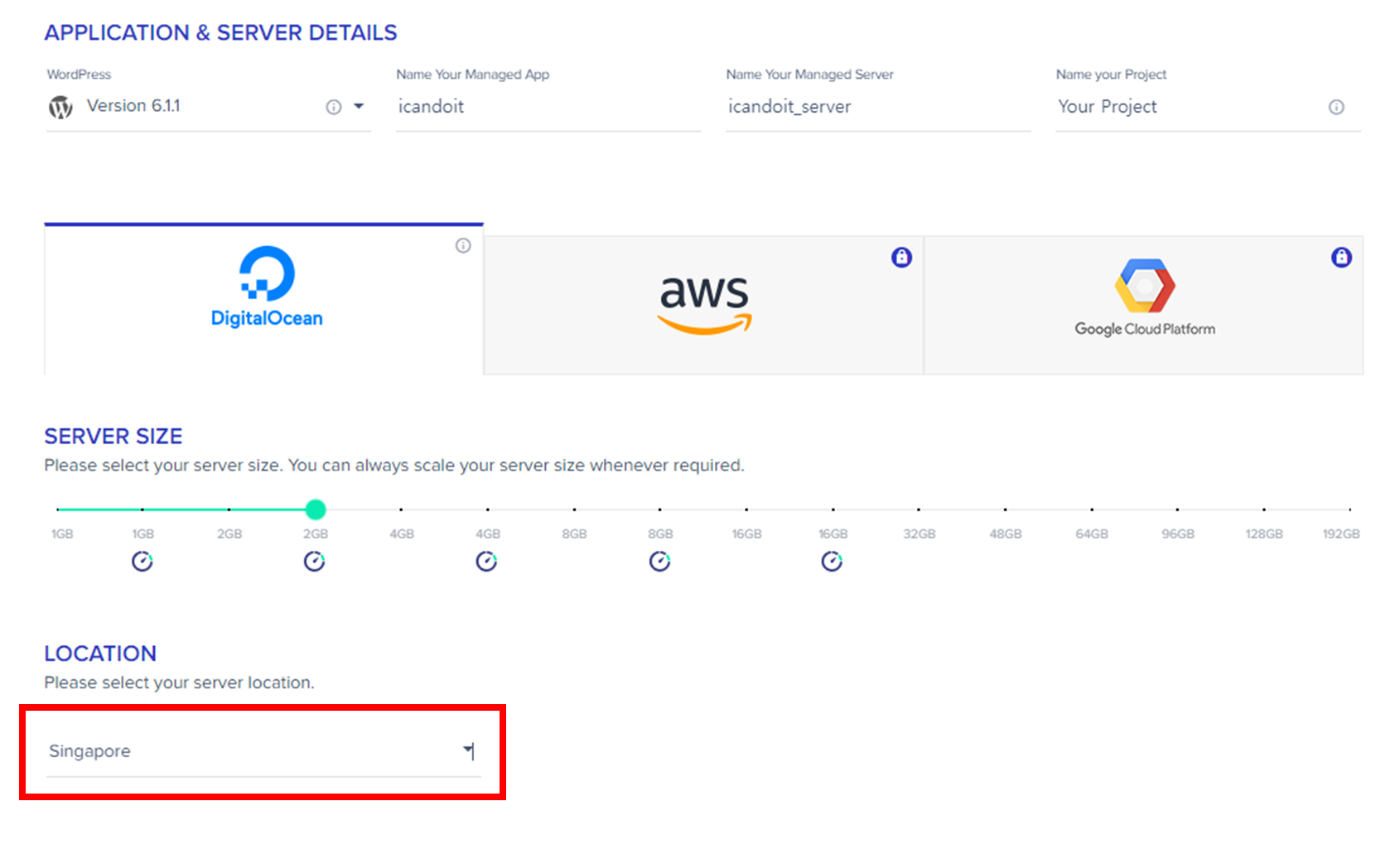Select 32GB server size label
The image size is (1400, 859).
919,534
